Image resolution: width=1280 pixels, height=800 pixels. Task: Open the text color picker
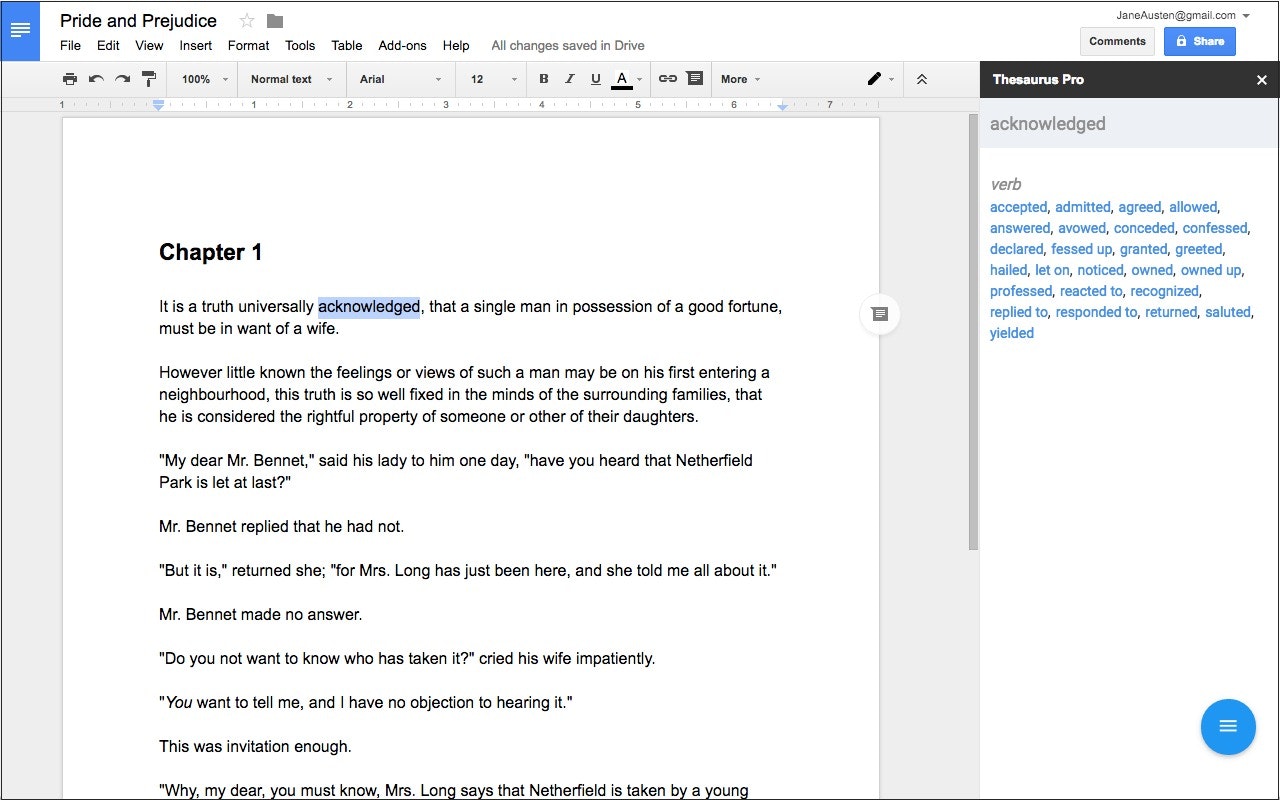[624, 79]
